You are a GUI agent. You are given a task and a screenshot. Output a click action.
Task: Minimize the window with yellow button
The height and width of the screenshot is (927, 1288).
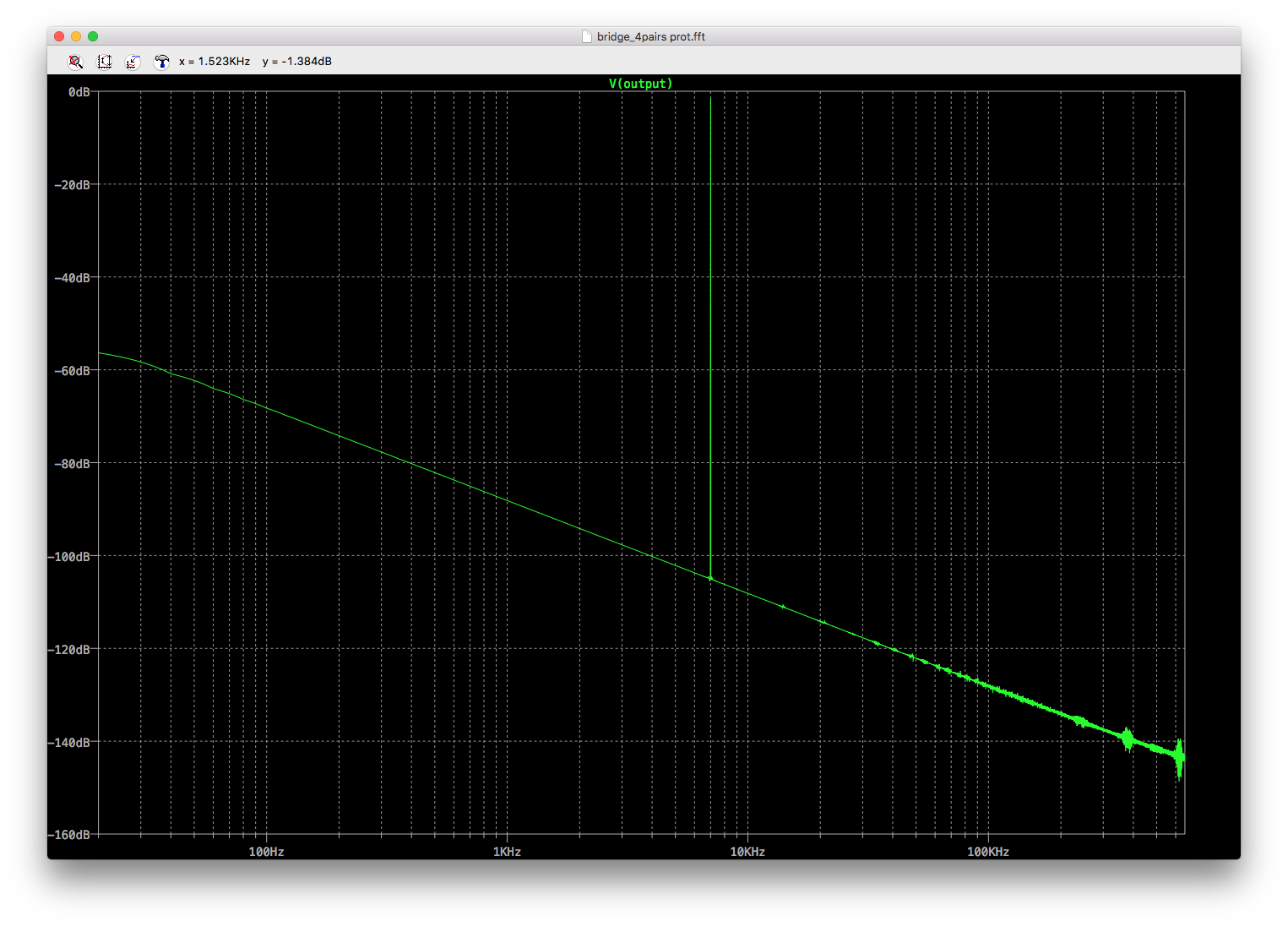(76, 36)
